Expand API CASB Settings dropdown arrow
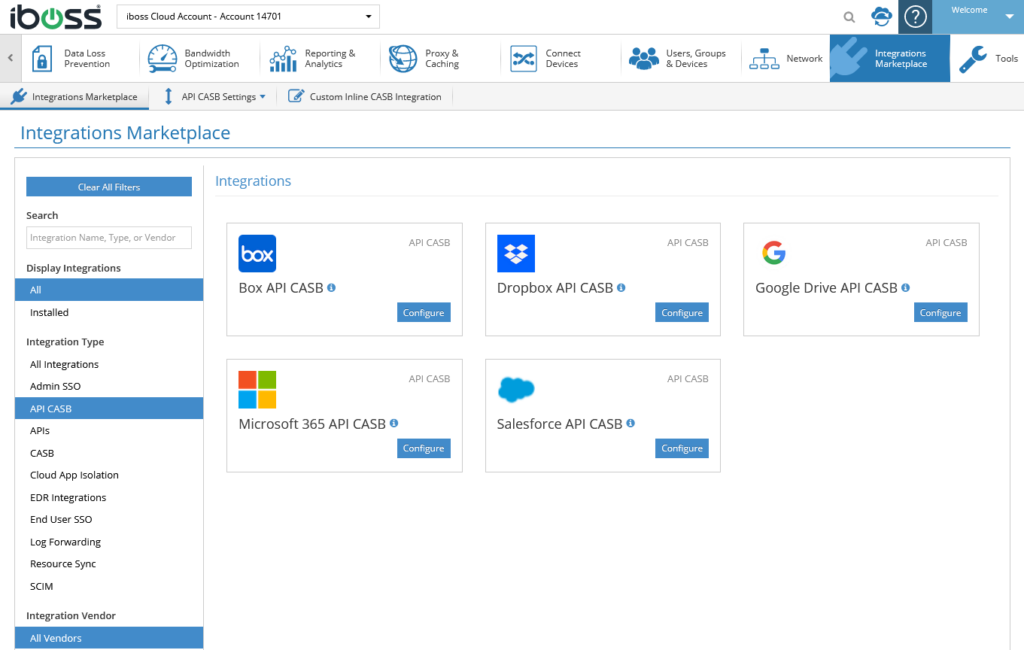 pos(263,97)
